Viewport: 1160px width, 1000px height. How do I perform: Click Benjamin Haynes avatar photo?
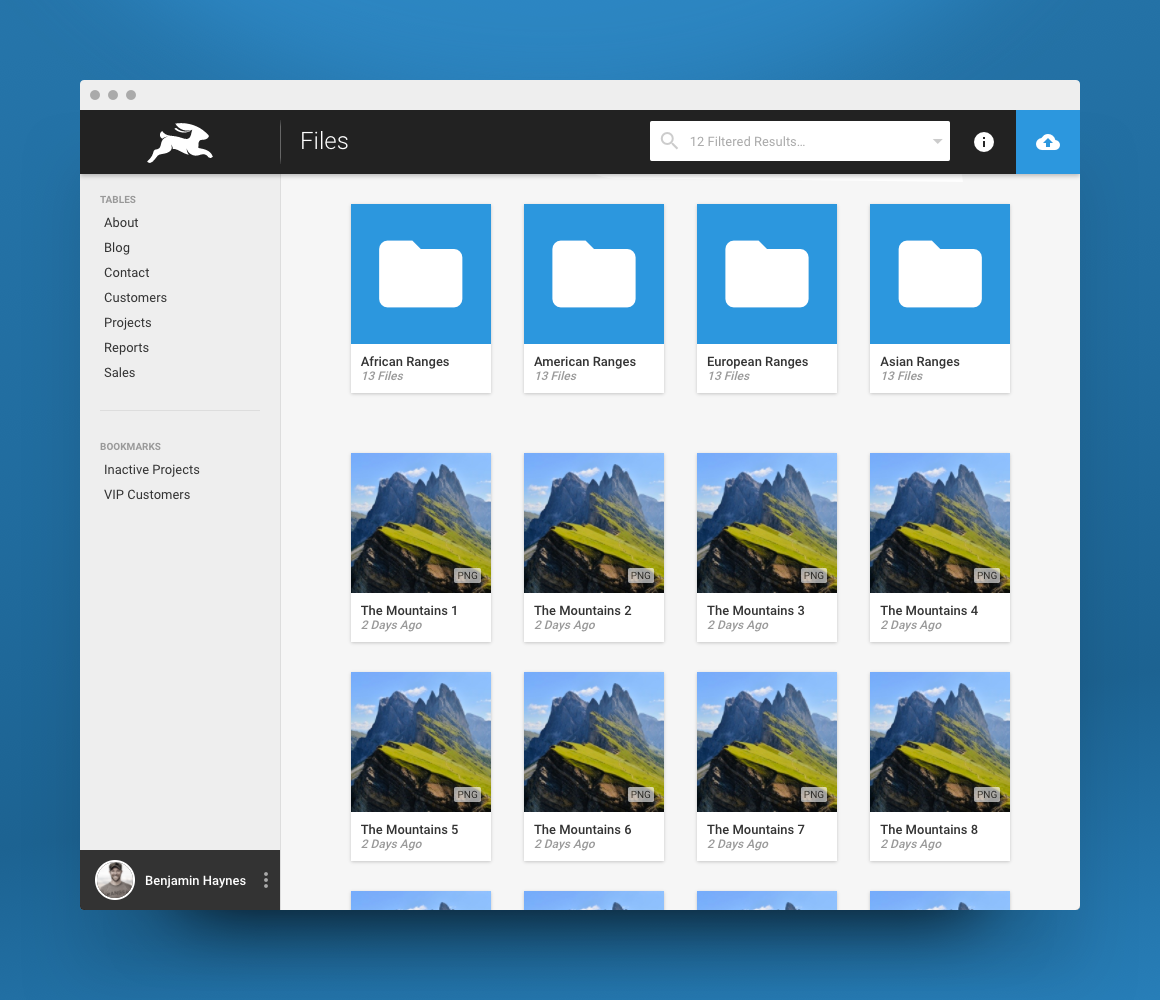115,880
